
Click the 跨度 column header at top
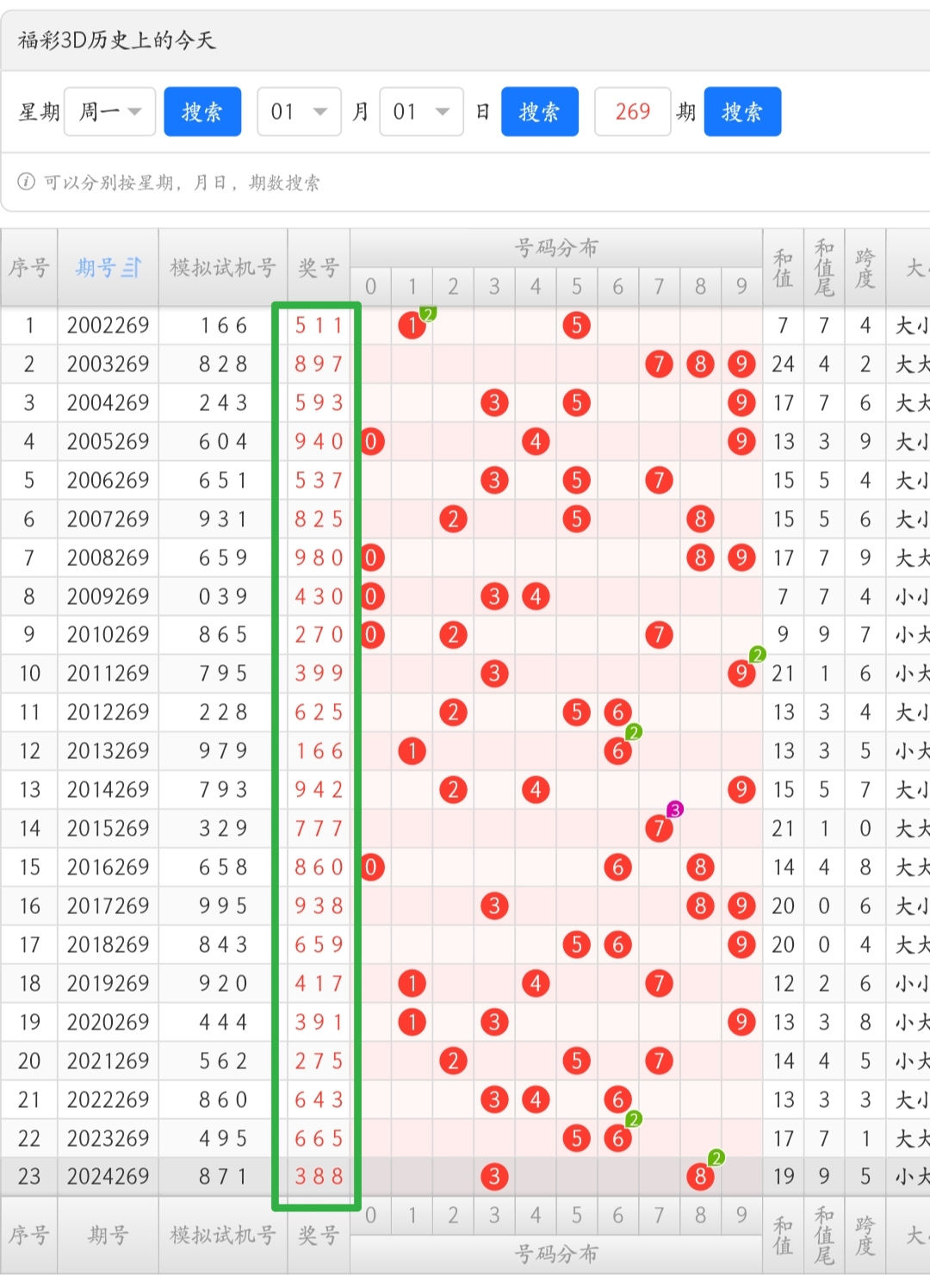[x=865, y=268]
